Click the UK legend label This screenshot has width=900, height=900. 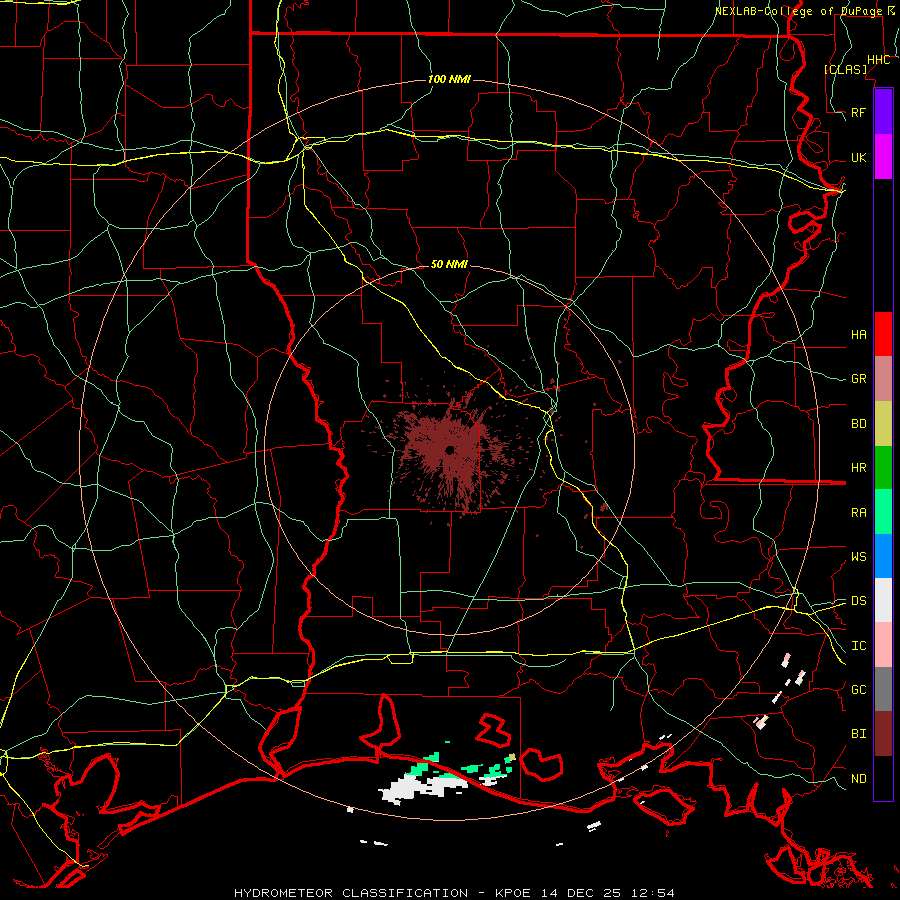858,157
